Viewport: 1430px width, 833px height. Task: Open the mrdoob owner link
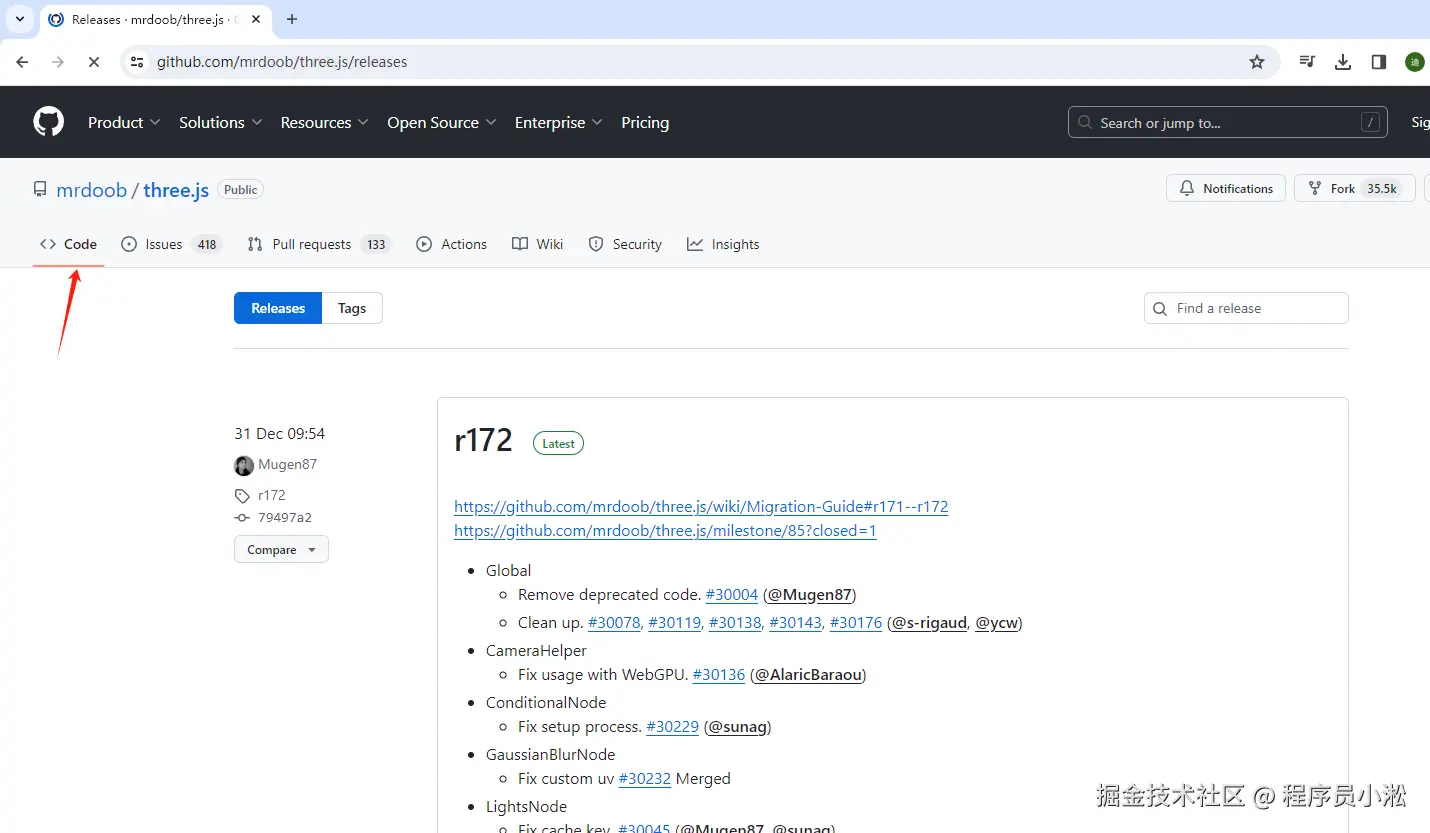[x=91, y=189]
